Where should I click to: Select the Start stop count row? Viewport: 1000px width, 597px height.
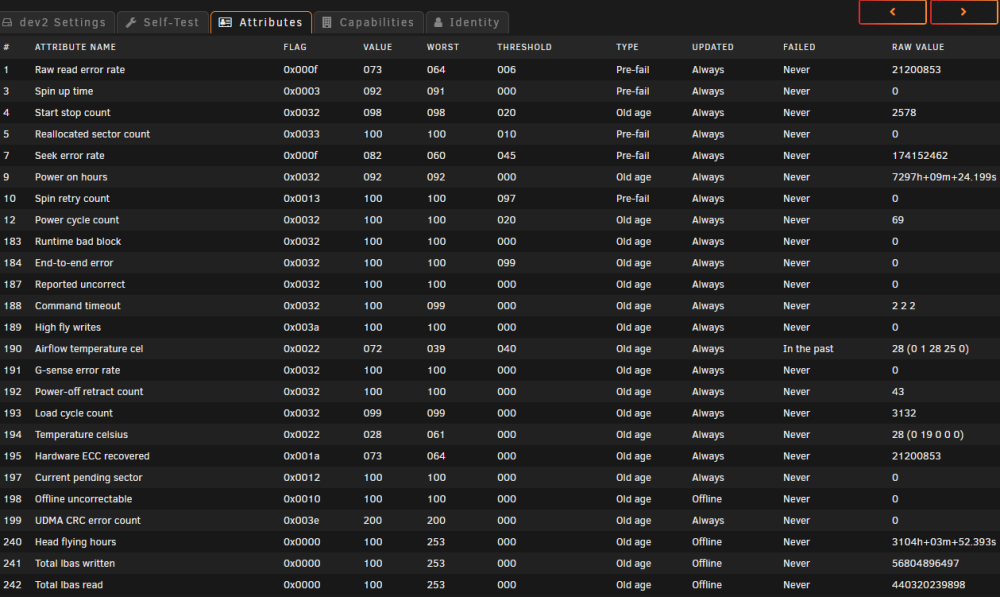[x=500, y=113]
